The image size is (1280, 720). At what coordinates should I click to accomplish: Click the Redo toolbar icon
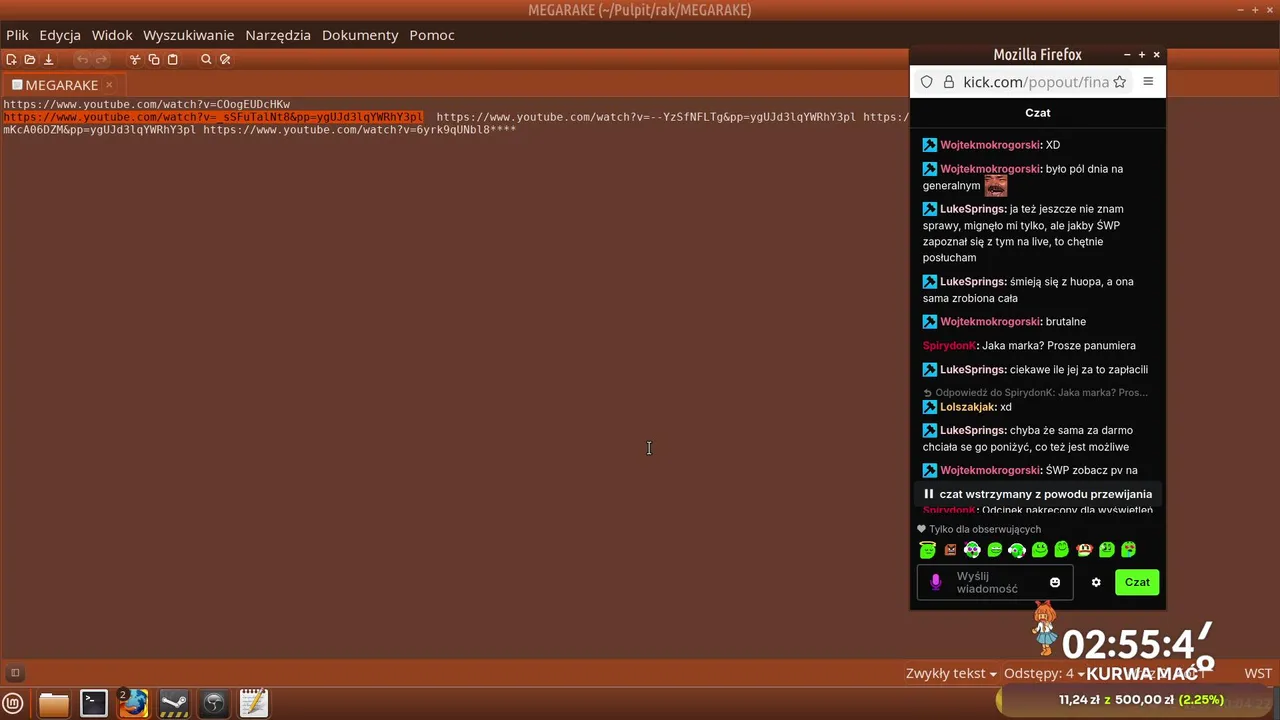tap(101, 60)
